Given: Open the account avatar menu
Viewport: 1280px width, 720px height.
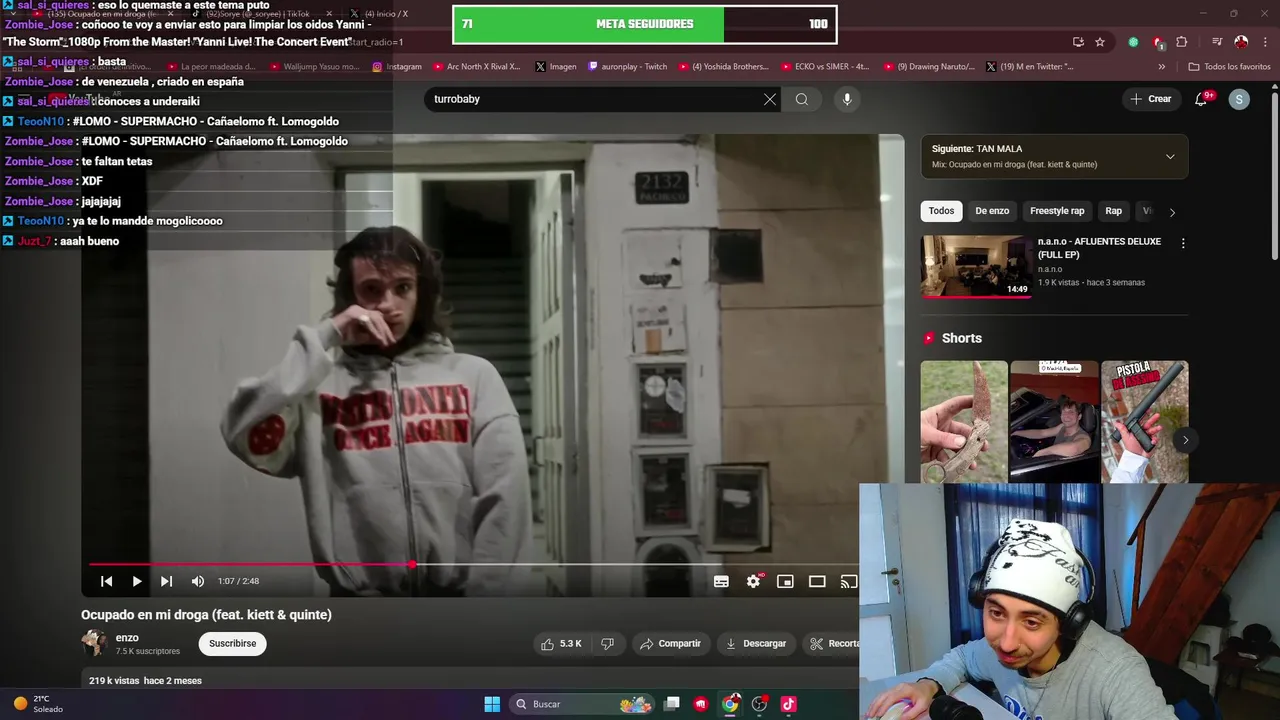Looking at the screenshot, I should pyautogui.click(x=1239, y=99).
